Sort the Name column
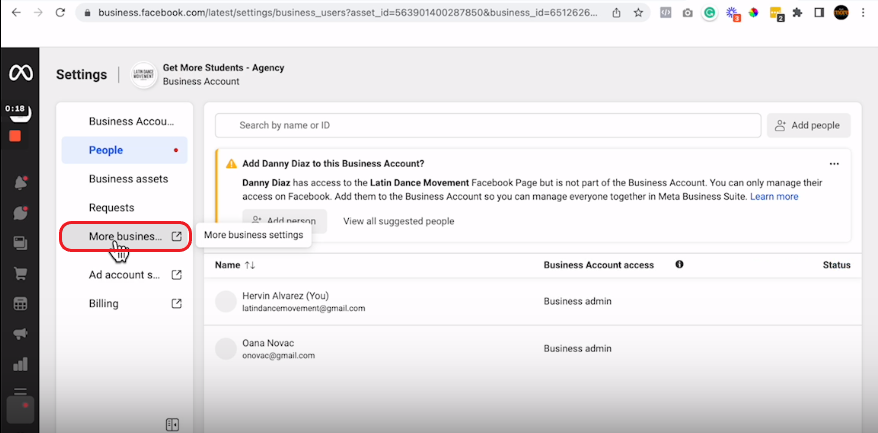The height and width of the screenshot is (433, 878). coord(235,265)
